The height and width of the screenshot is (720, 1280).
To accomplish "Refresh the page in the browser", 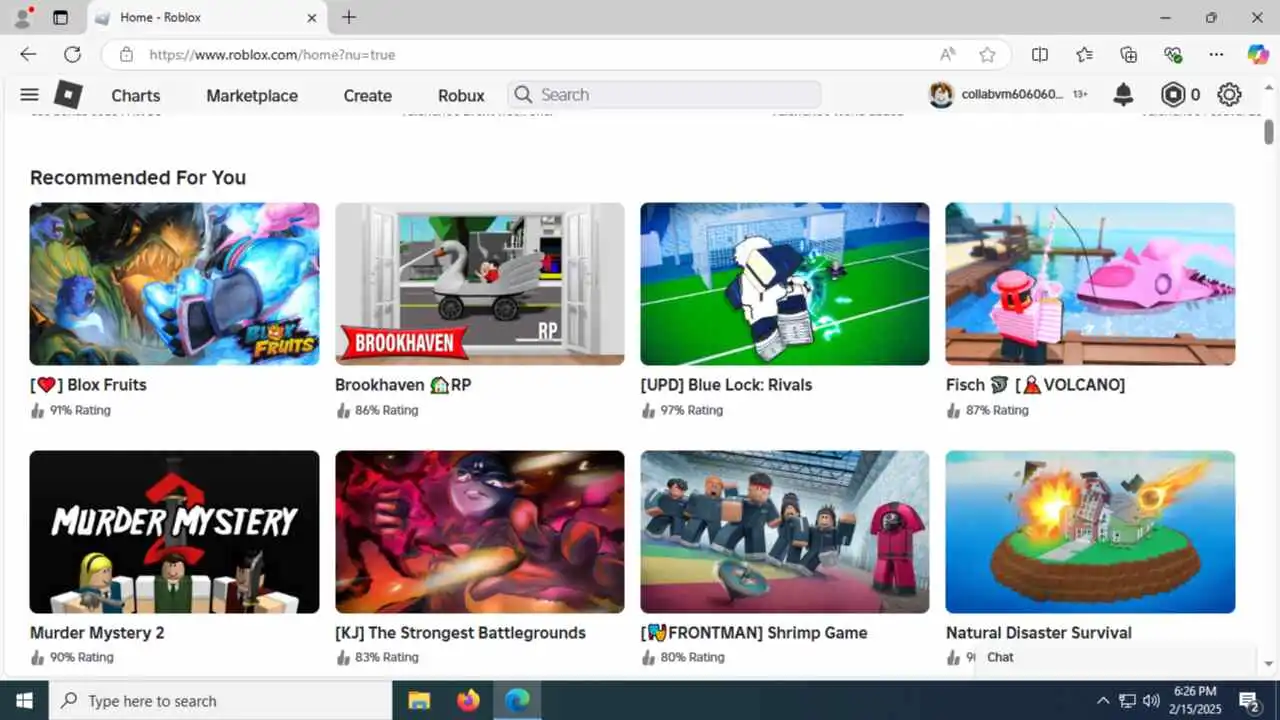I will 72,55.
